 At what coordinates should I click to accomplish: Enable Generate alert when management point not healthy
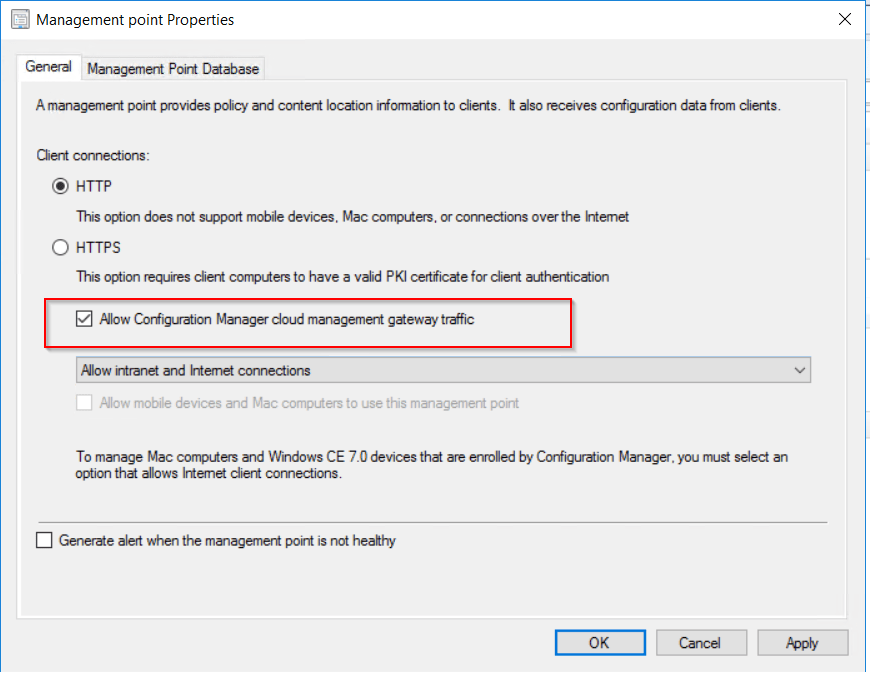click(44, 541)
